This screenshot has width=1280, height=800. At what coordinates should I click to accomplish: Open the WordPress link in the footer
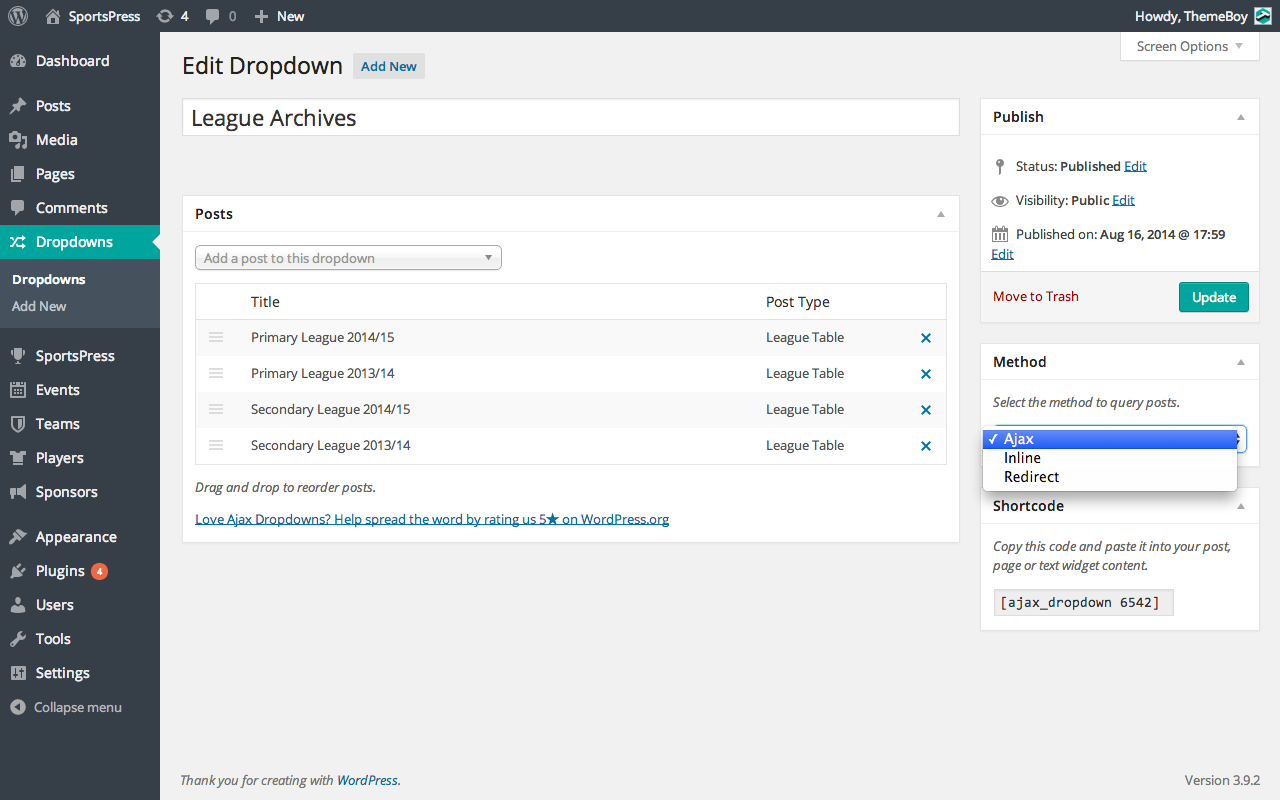(367, 780)
